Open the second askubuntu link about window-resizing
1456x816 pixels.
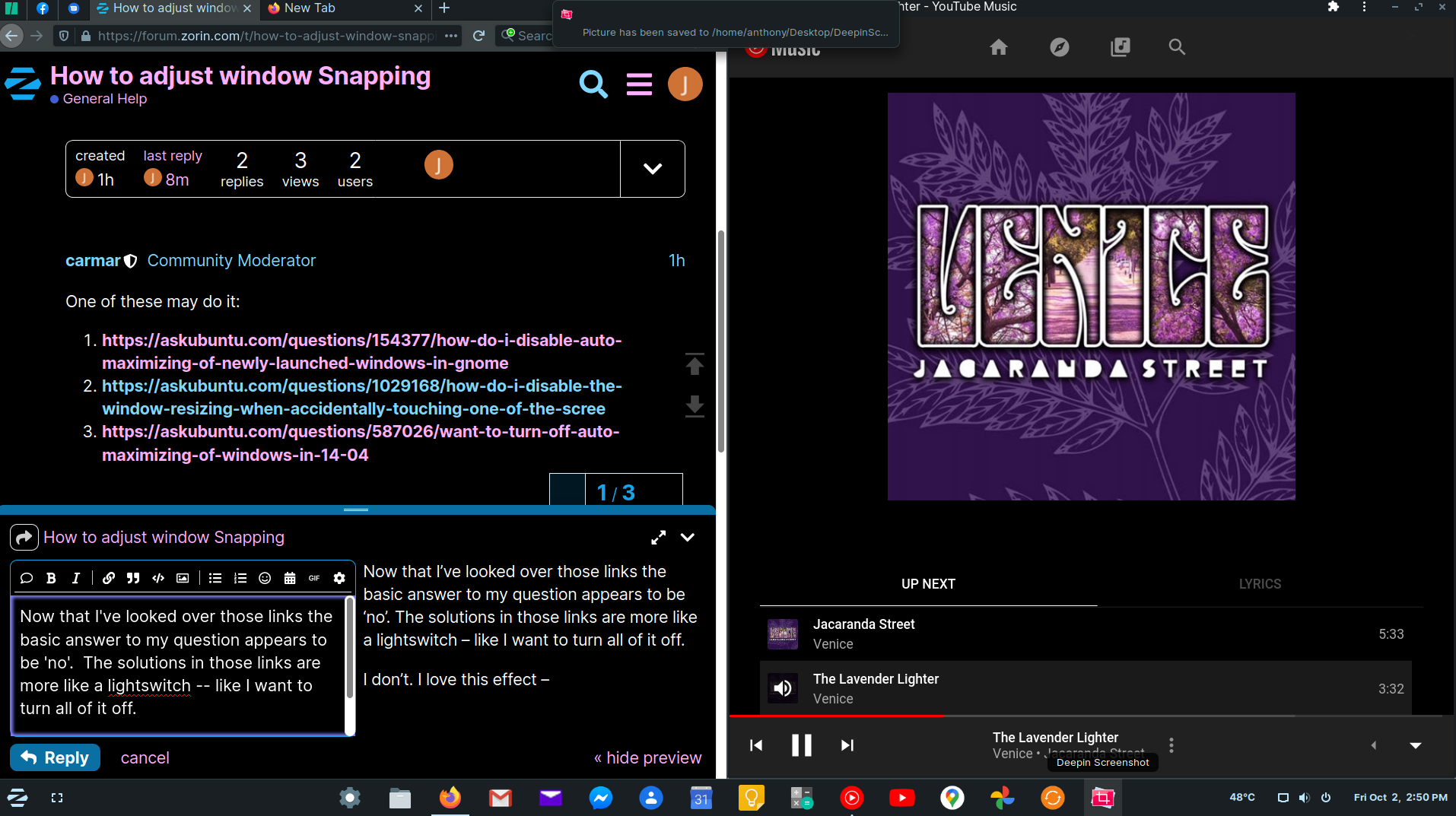(x=362, y=397)
